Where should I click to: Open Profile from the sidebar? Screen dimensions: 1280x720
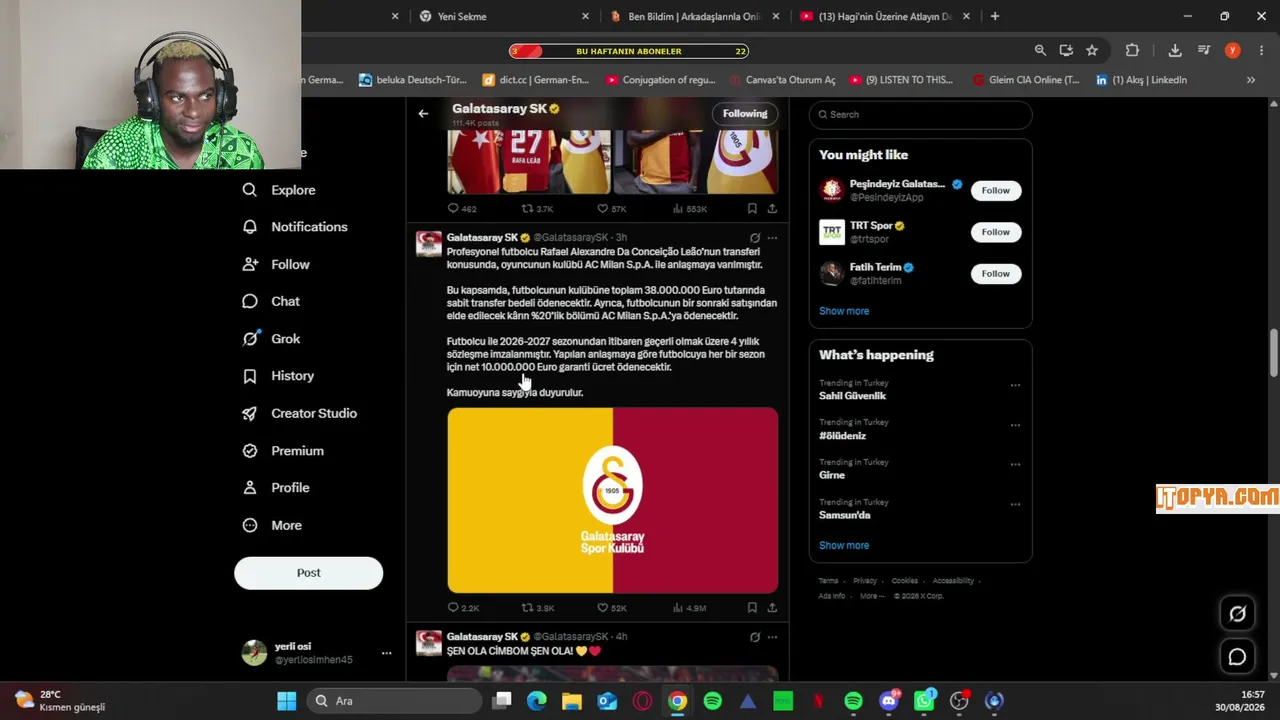tap(276, 488)
